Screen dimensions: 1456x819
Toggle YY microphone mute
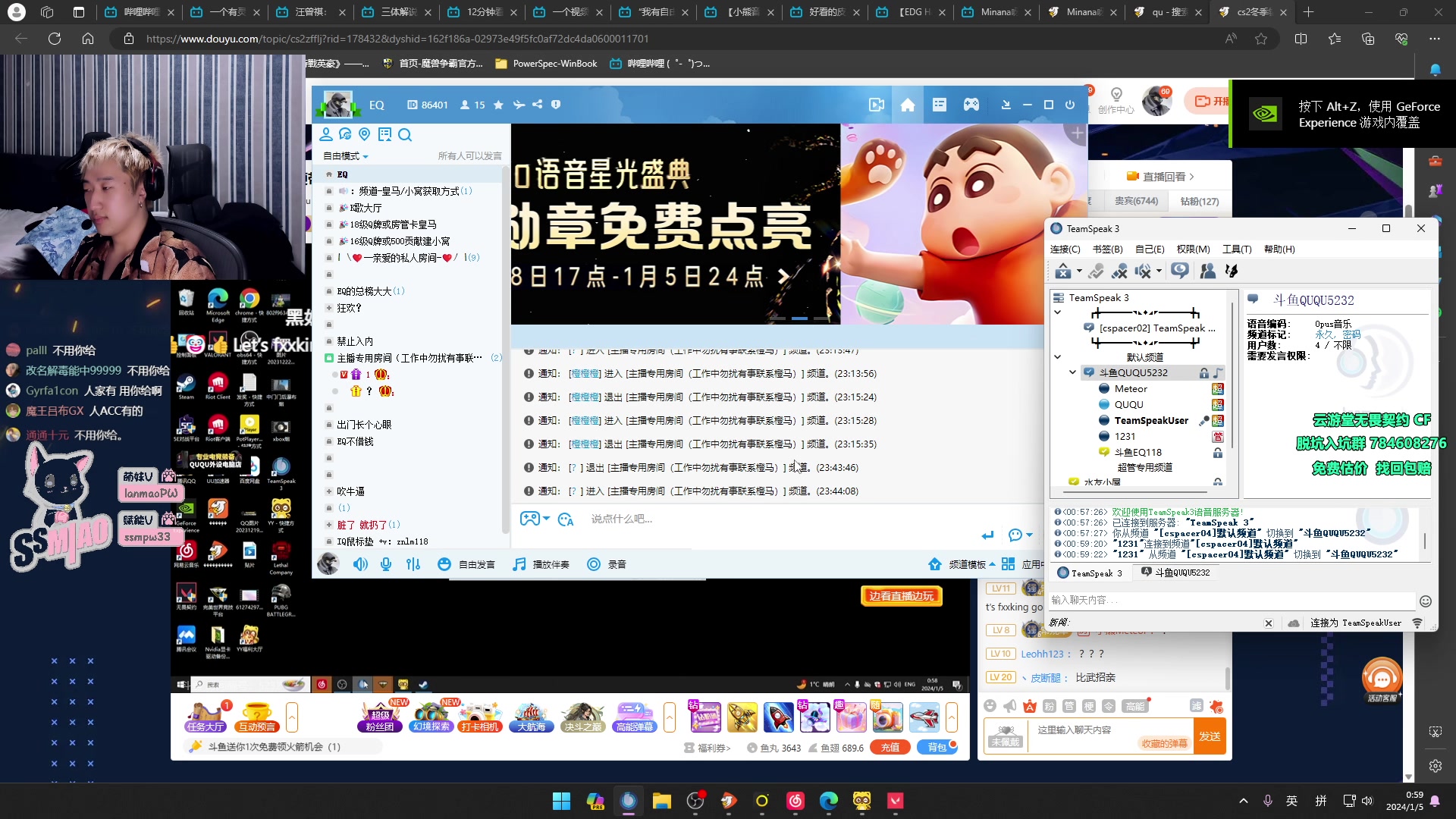pos(387,564)
